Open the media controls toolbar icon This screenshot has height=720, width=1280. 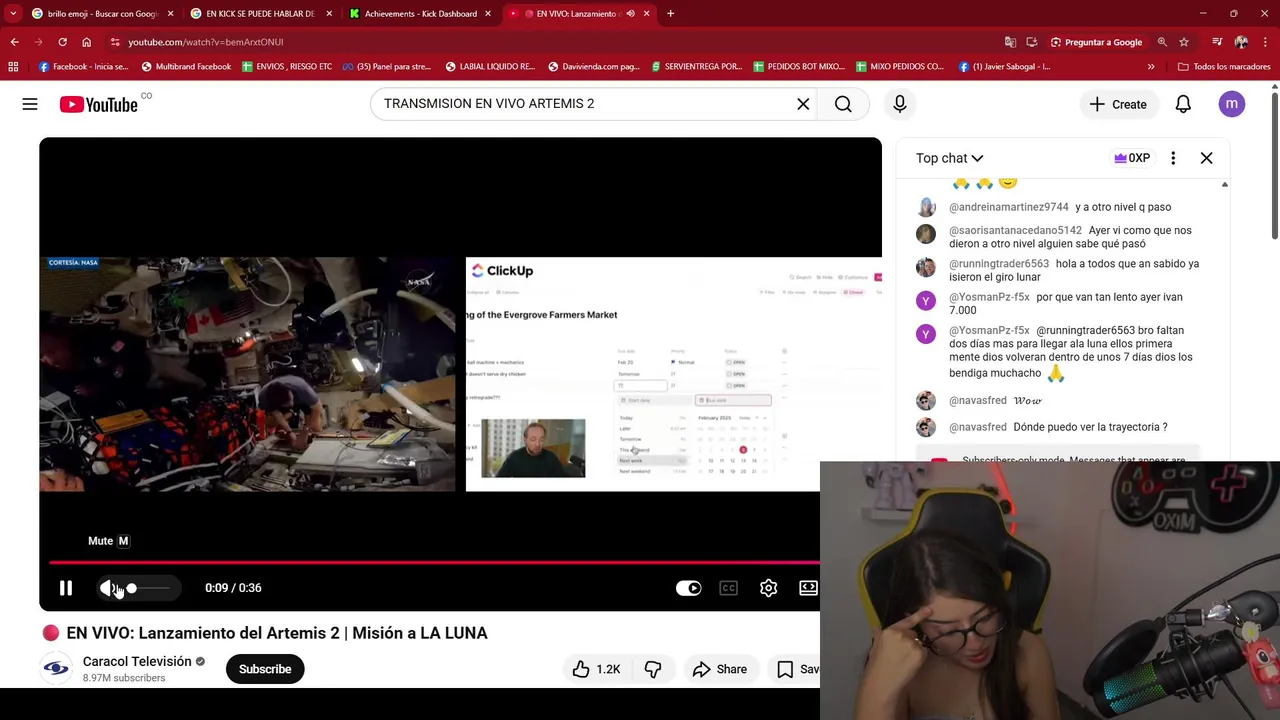1217,42
